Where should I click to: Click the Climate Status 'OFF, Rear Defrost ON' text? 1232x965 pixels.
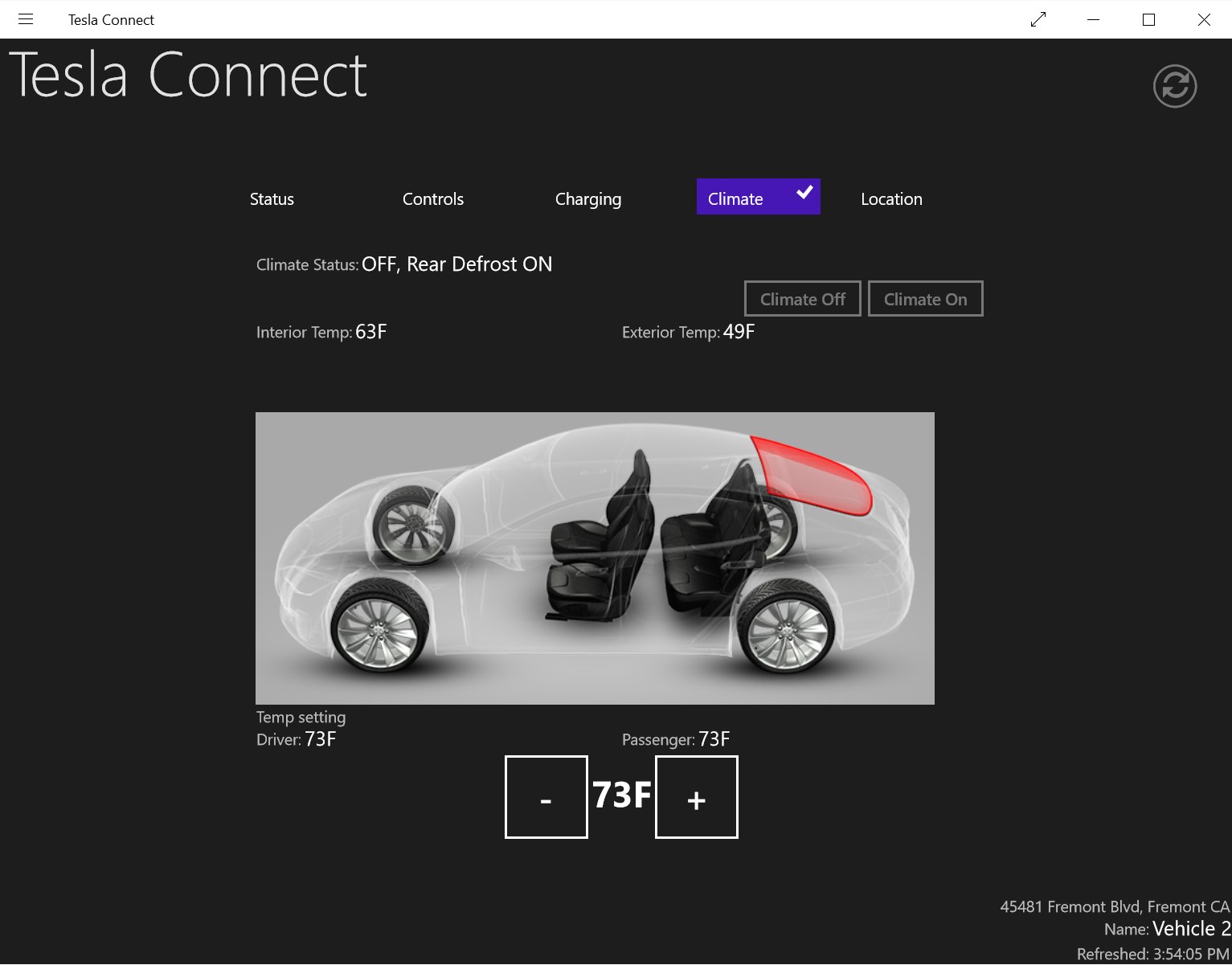(x=456, y=264)
